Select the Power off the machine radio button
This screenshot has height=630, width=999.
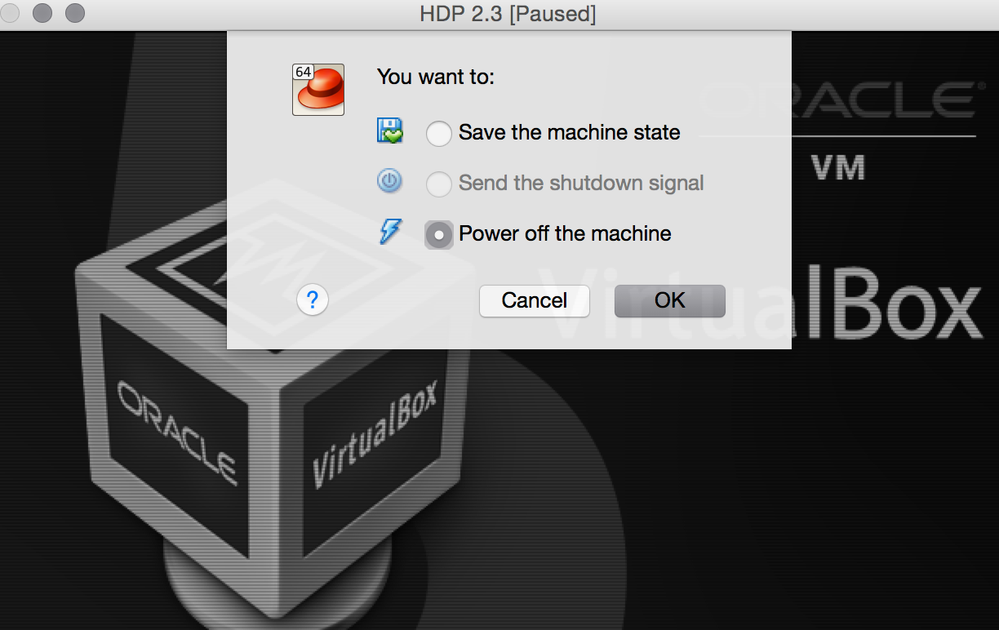[x=438, y=234]
